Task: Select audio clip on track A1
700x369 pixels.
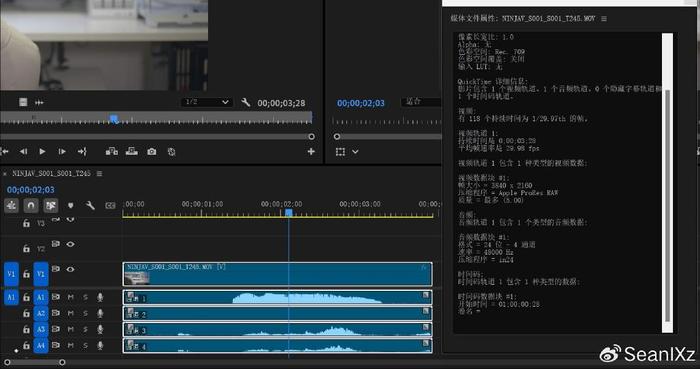Action: pos(277,297)
